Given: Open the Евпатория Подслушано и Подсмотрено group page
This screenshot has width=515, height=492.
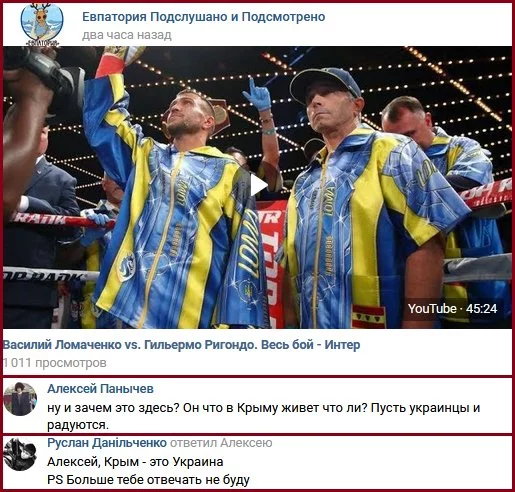Looking at the screenshot, I should pos(203,17).
